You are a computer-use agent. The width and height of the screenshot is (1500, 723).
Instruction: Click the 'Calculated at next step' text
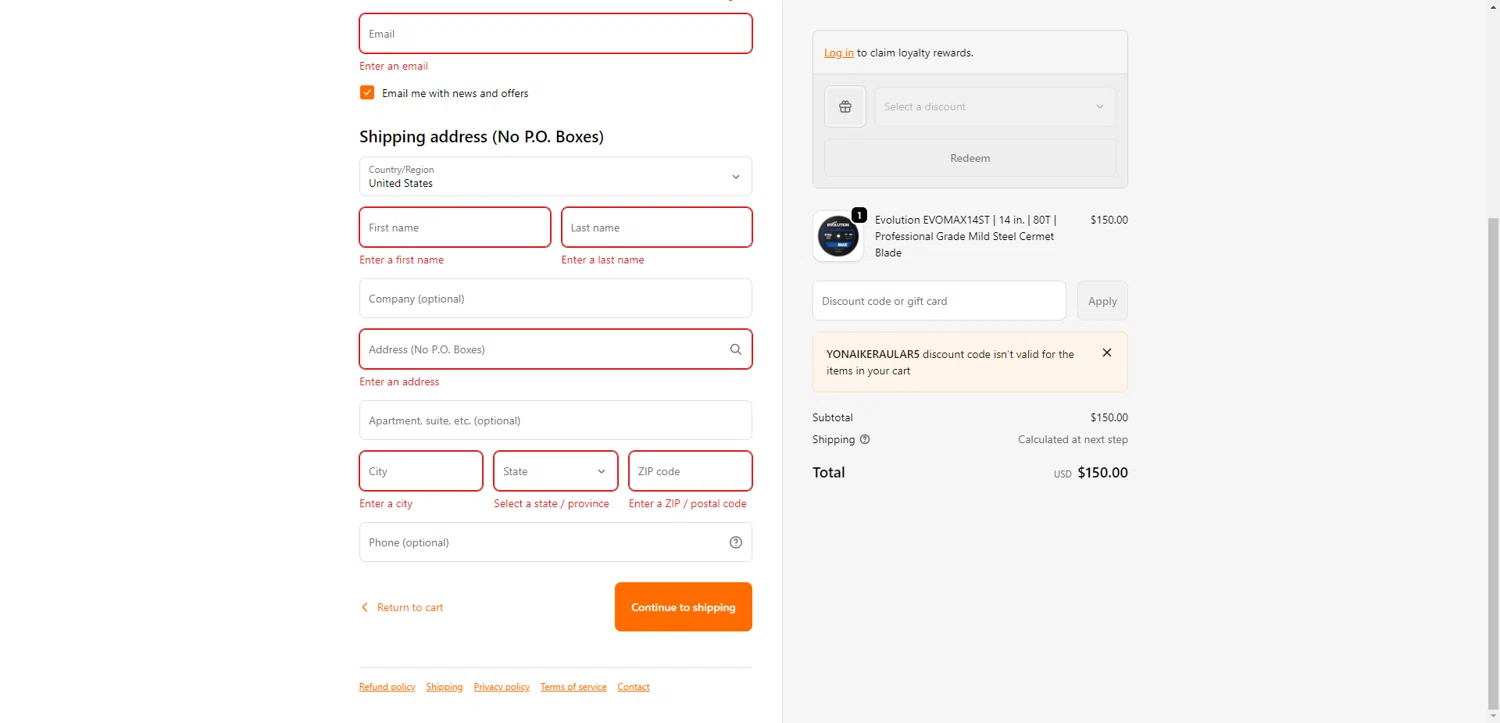coord(1073,440)
